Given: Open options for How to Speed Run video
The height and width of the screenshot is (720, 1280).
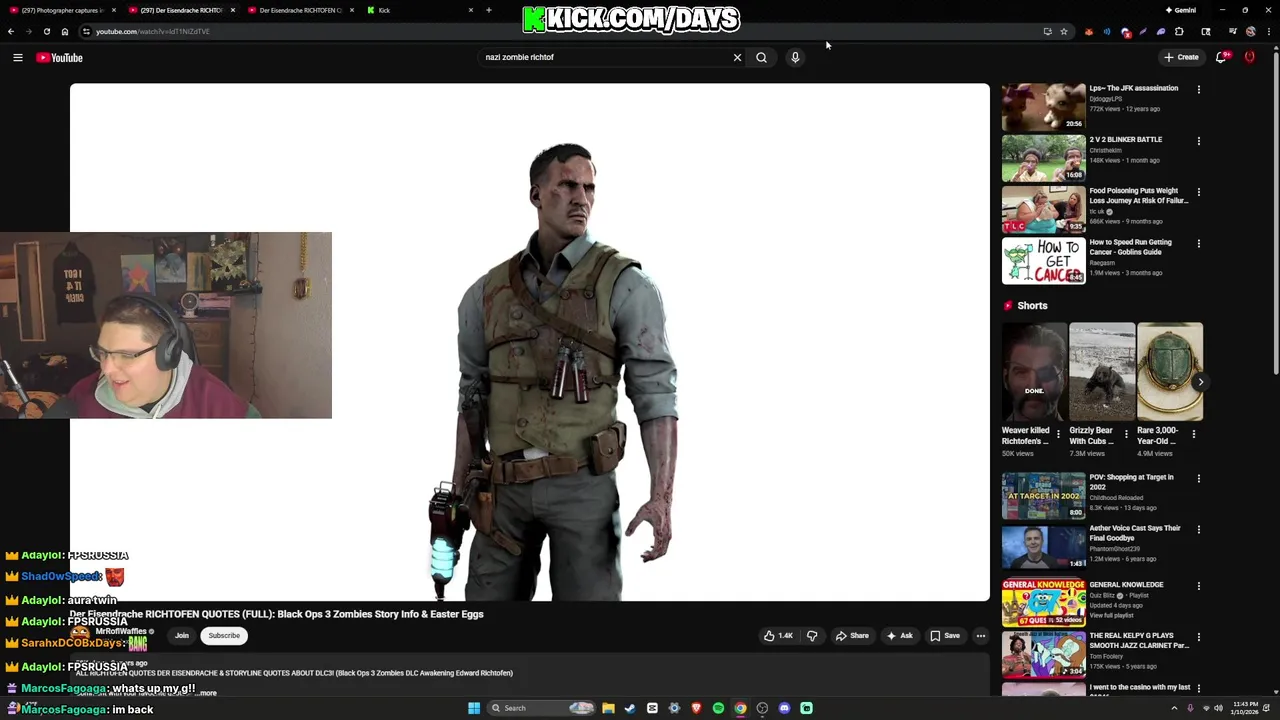Looking at the screenshot, I should (1199, 243).
